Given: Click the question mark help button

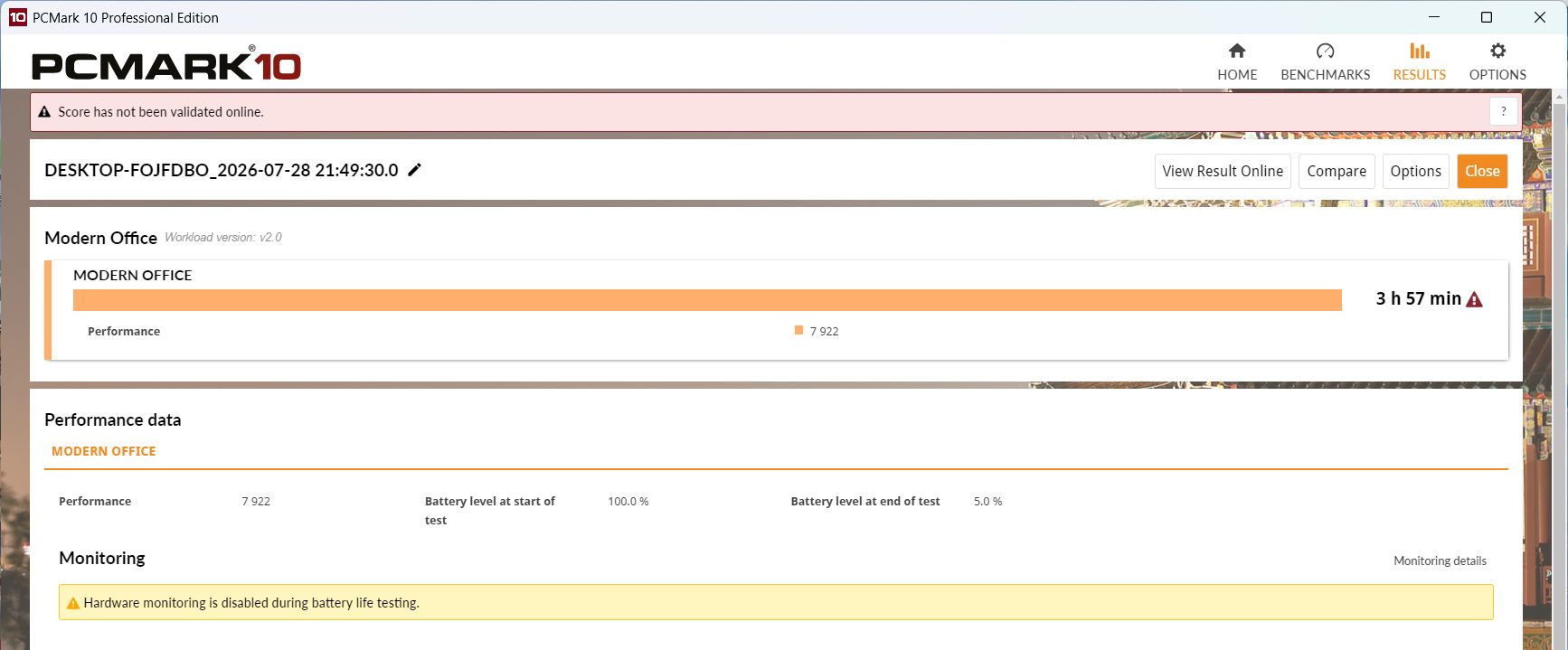Looking at the screenshot, I should pos(1503,111).
